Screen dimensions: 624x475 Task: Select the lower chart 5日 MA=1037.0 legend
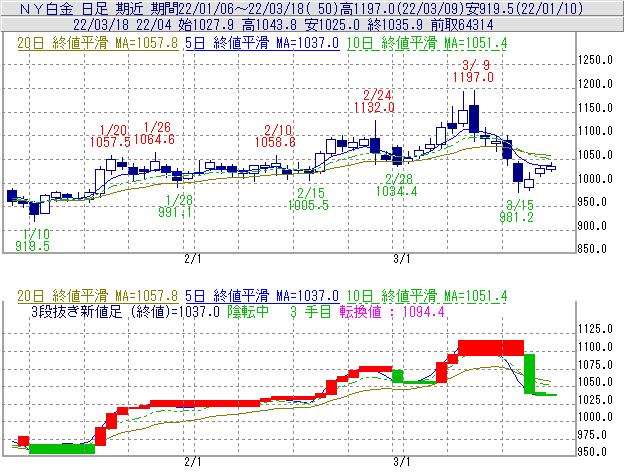coord(262,296)
